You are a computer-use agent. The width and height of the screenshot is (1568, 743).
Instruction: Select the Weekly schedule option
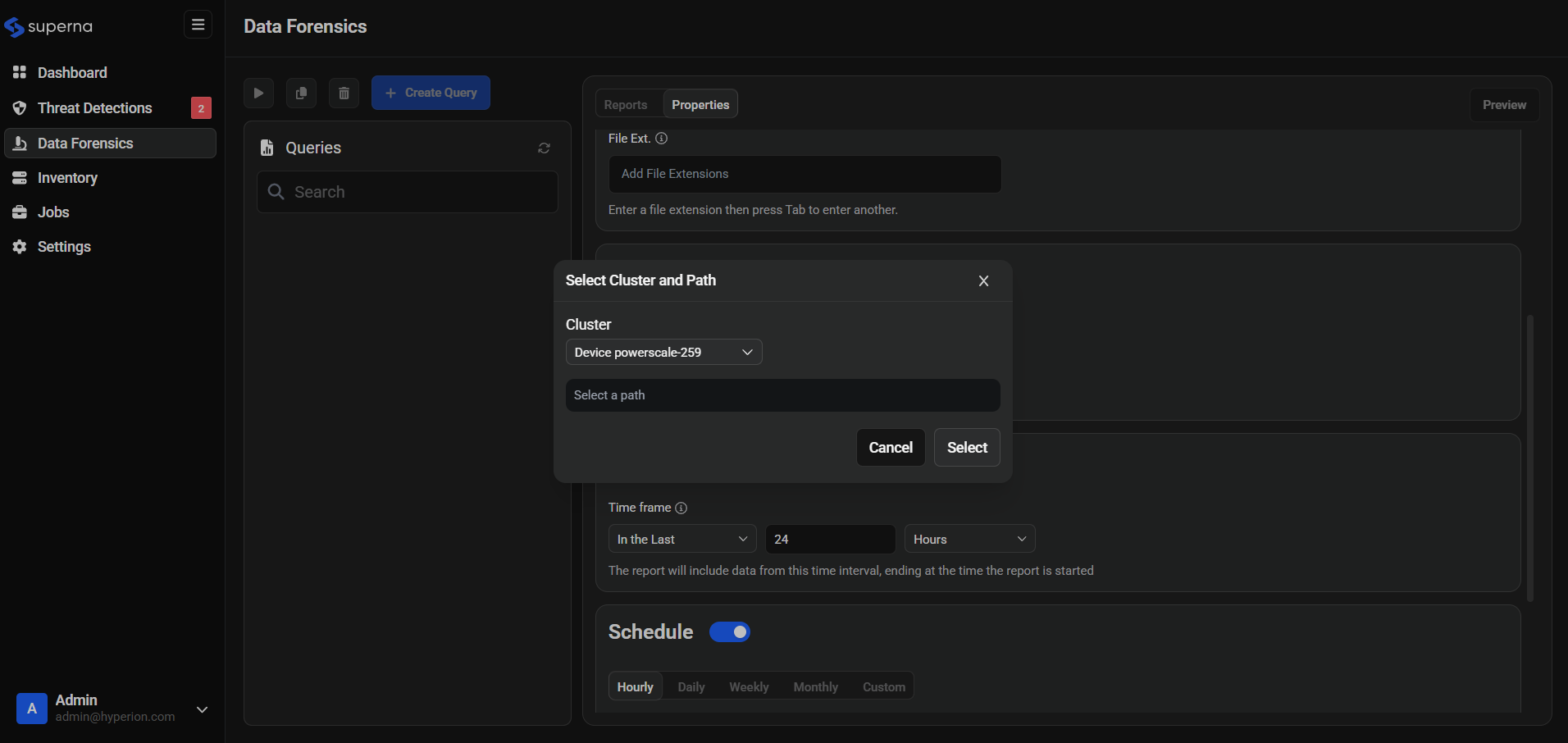(x=749, y=687)
